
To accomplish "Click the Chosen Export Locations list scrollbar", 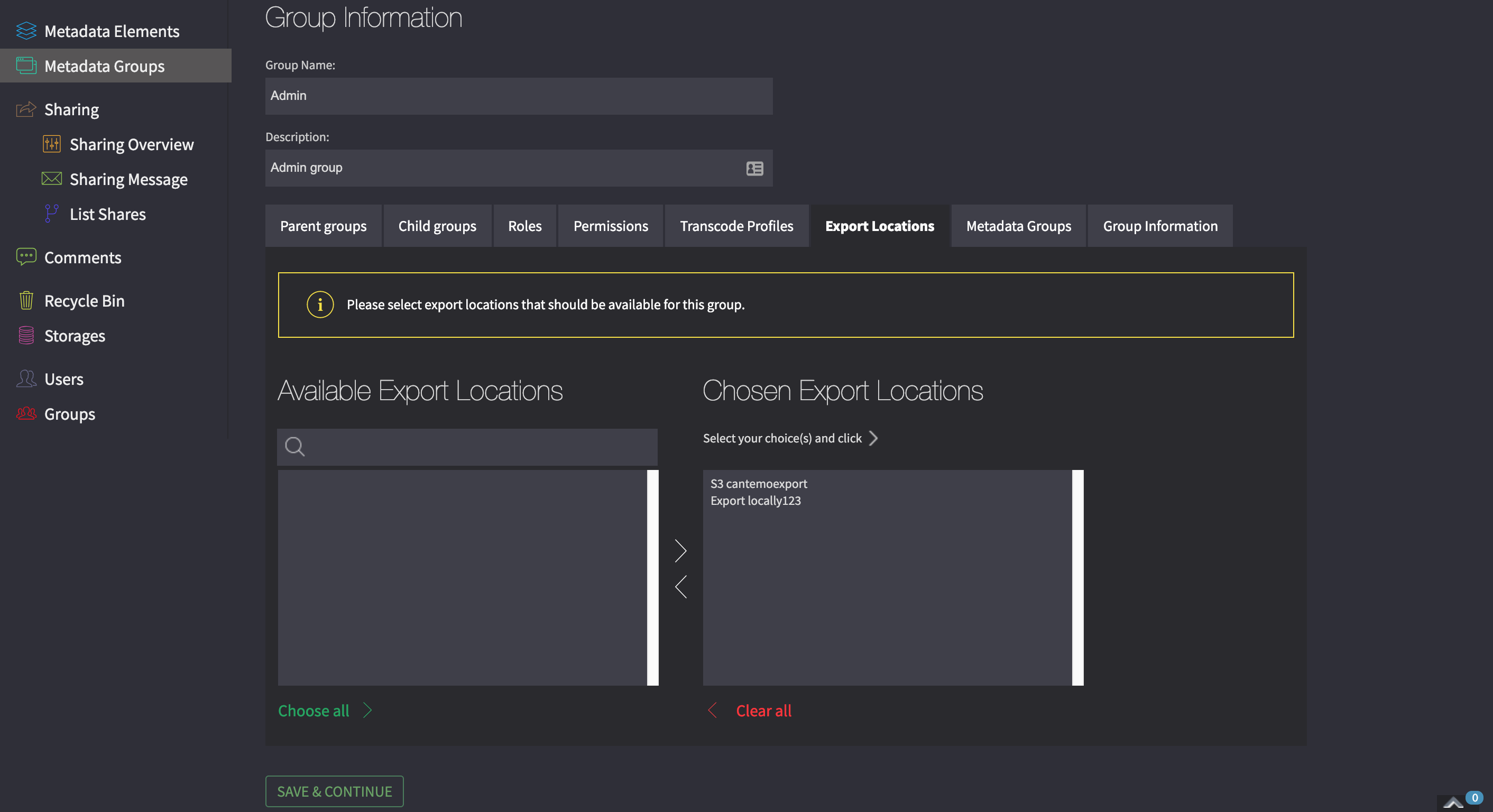I will (x=1077, y=577).
